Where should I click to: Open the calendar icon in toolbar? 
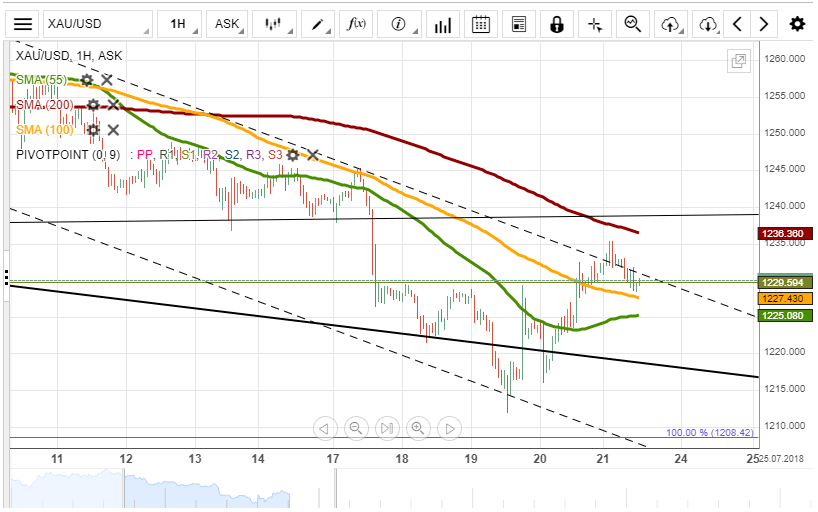(480, 24)
